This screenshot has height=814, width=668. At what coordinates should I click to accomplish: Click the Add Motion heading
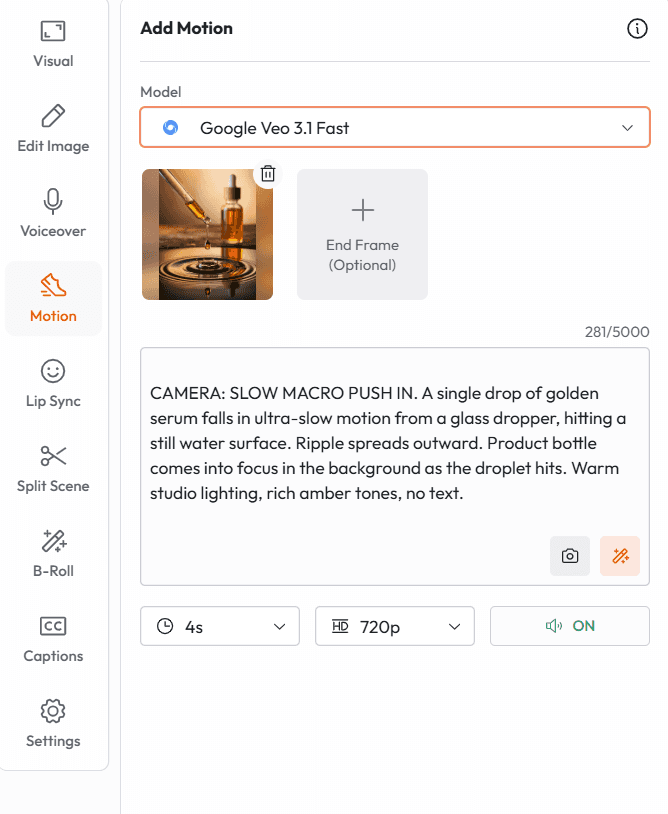(186, 28)
